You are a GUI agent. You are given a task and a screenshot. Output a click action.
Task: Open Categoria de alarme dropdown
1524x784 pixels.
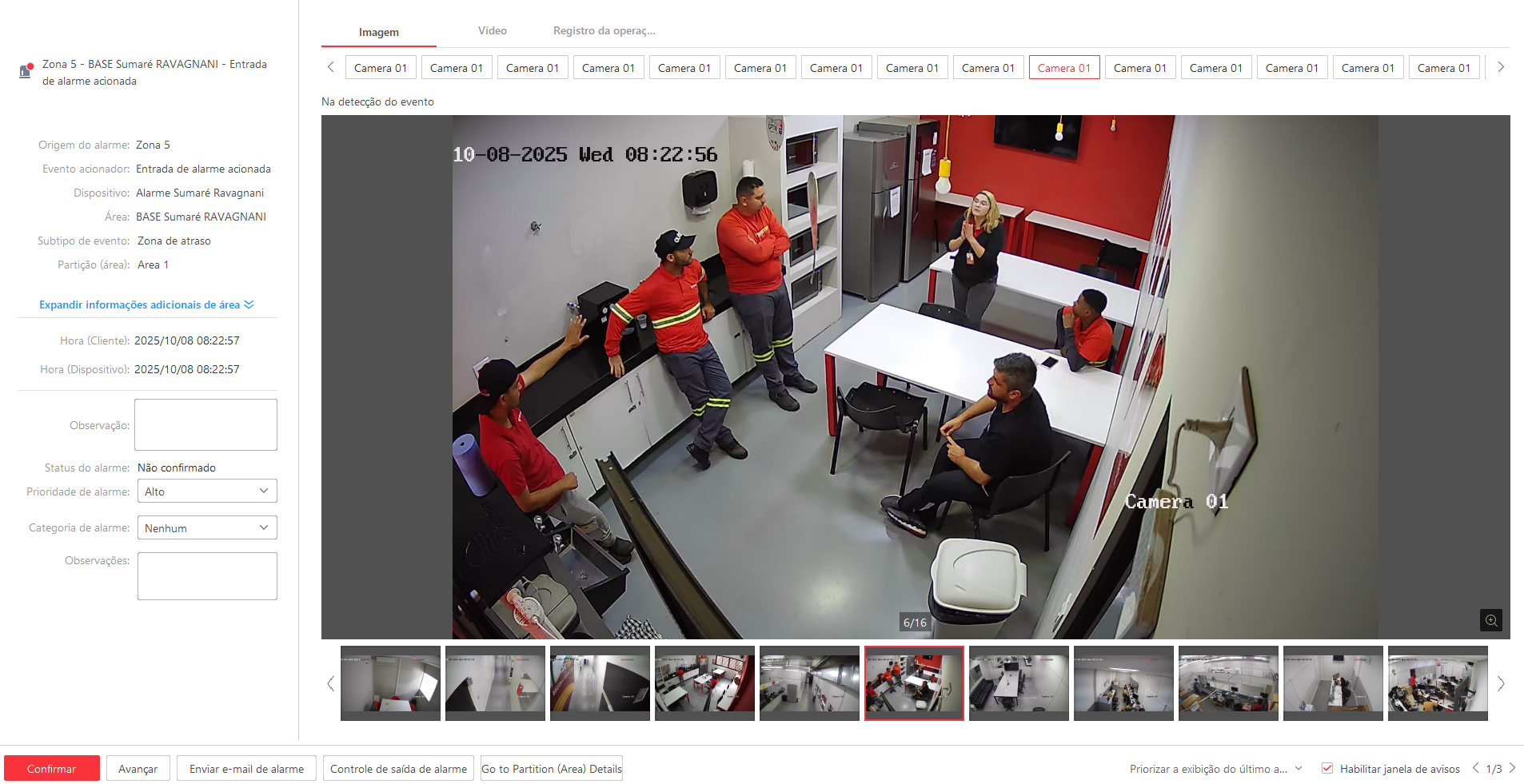pyautogui.click(x=207, y=528)
